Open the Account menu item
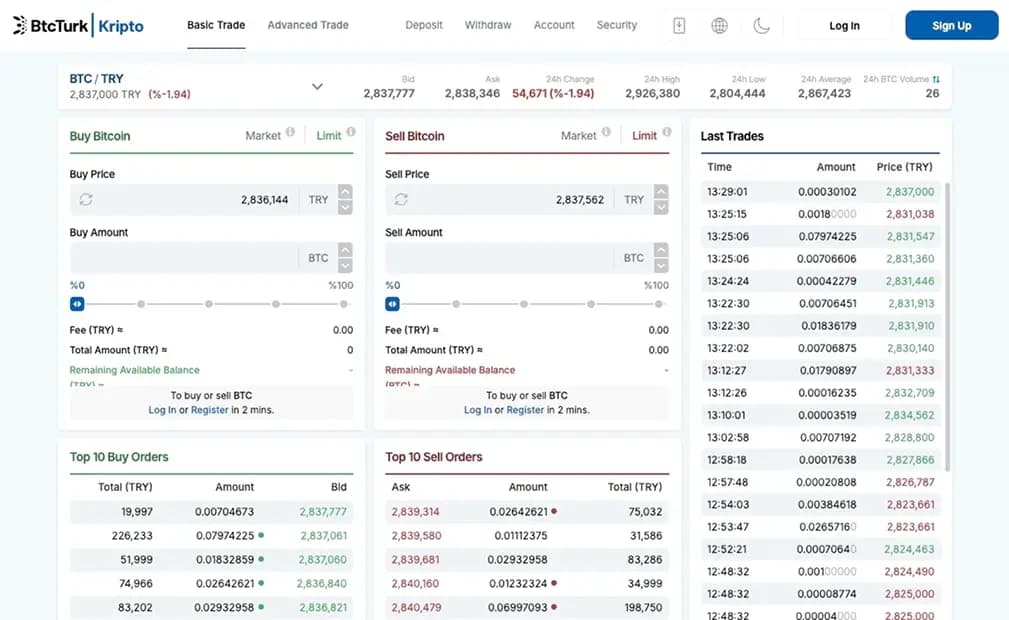The width and height of the screenshot is (1009, 620). [554, 25]
